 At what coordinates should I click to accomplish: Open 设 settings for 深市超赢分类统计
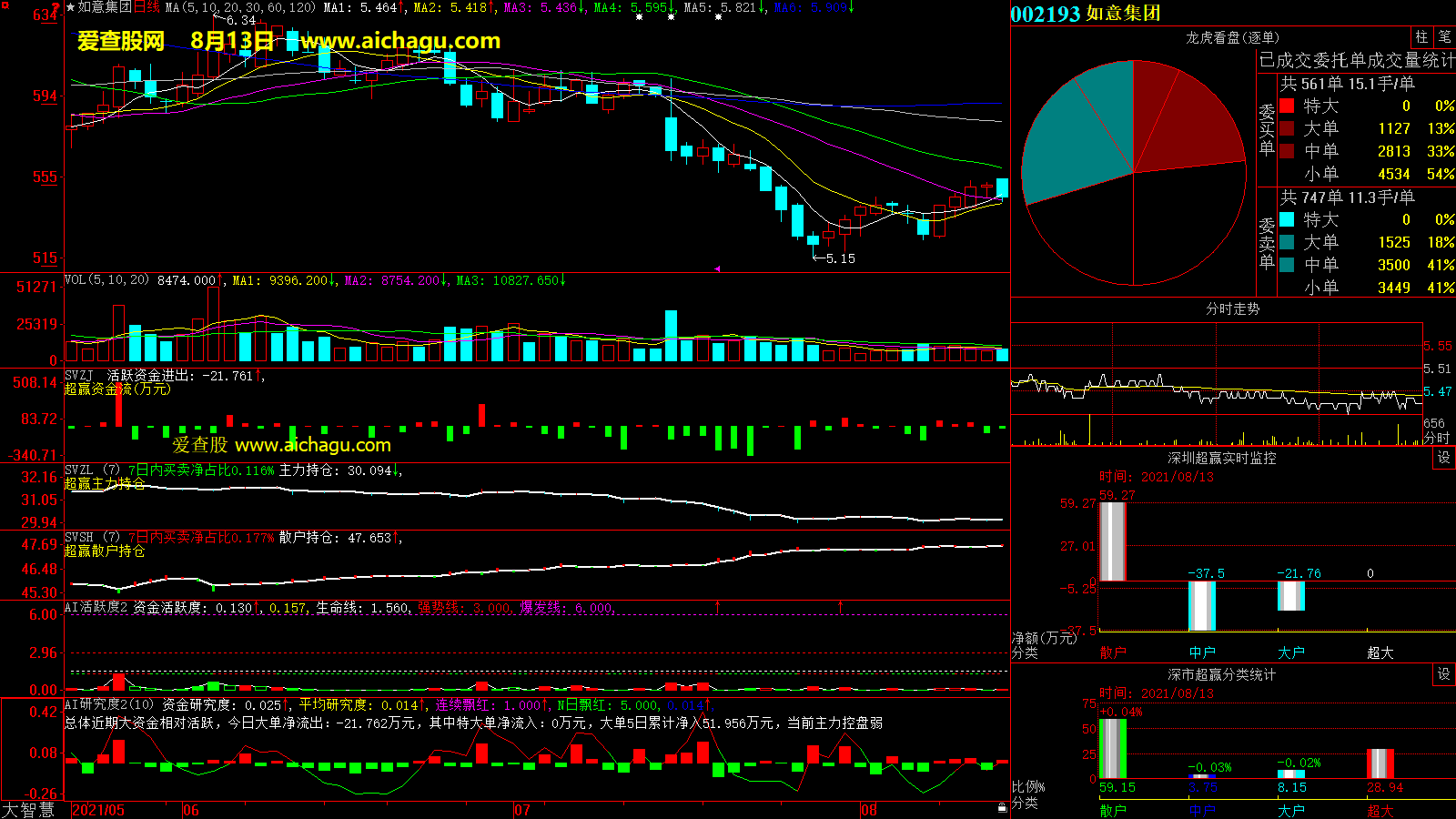click(x=1444, y=674)
